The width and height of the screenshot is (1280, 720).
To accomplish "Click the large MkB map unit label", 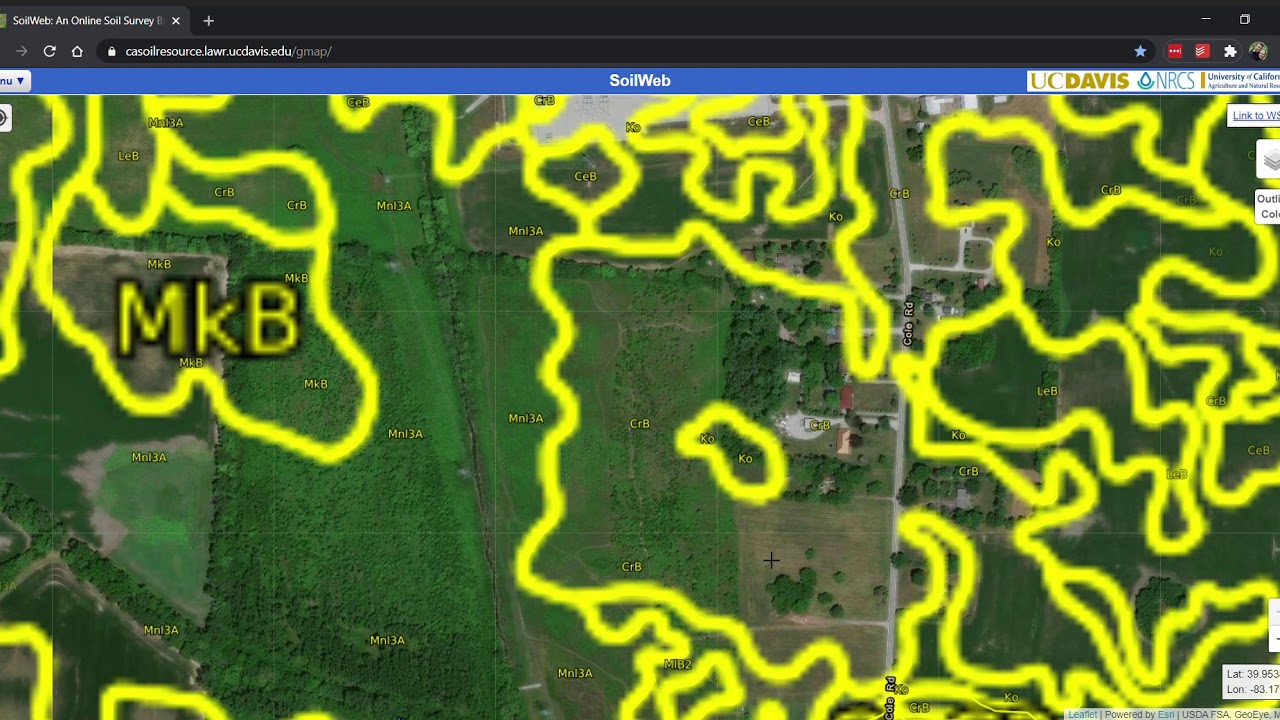I will [x=208, y=320].
